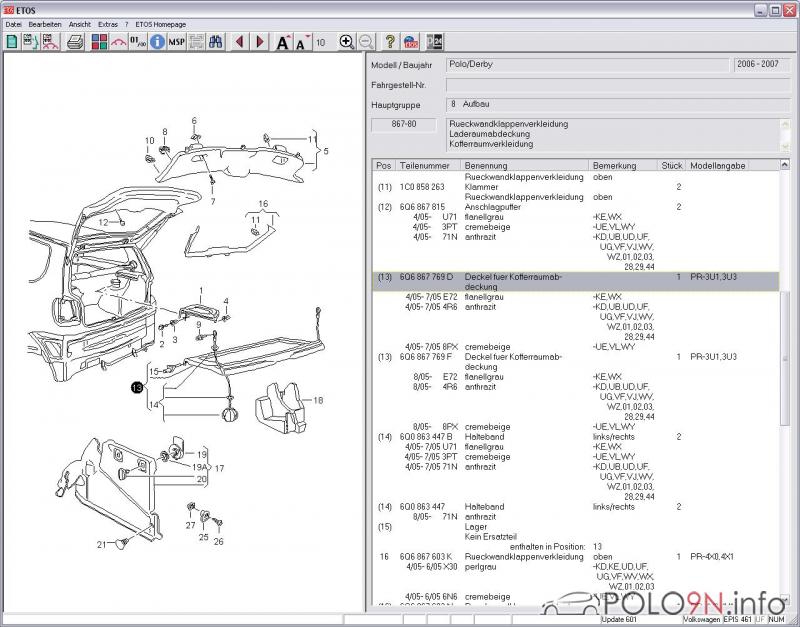Click the globe ETOS web icon

tap(411, 42)
